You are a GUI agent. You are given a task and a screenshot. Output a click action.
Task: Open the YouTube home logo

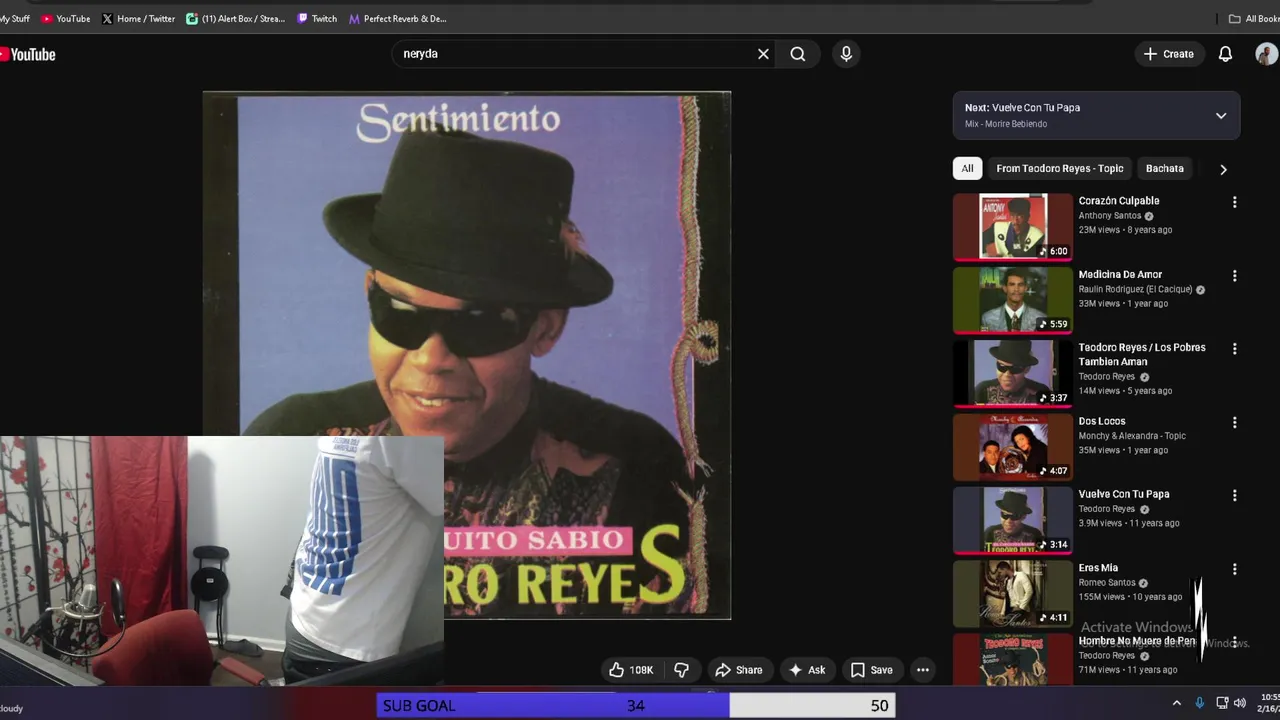(27, 54)
